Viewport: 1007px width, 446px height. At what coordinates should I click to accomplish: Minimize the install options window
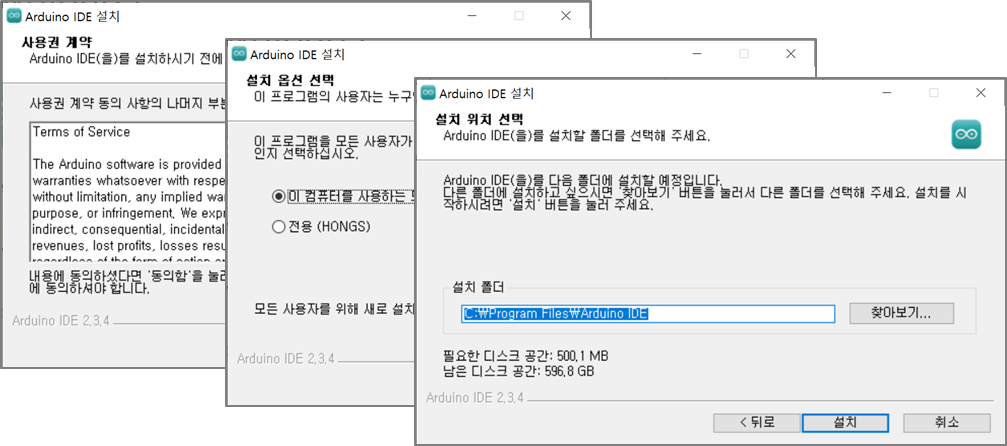(697, 54)
